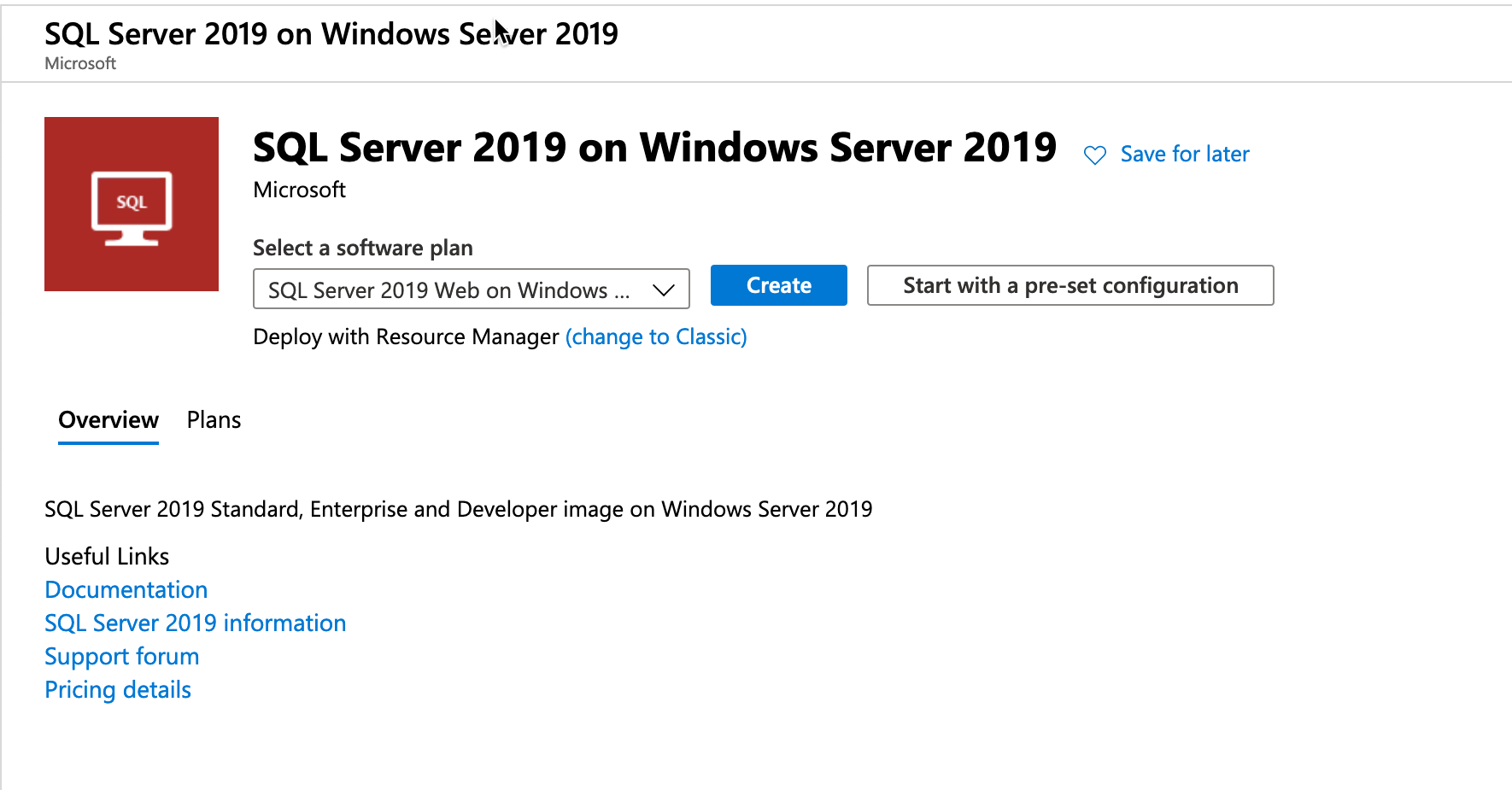The image size is (1512, 790).
Task: Click Save for later
Action: (x=1185, y=154)
